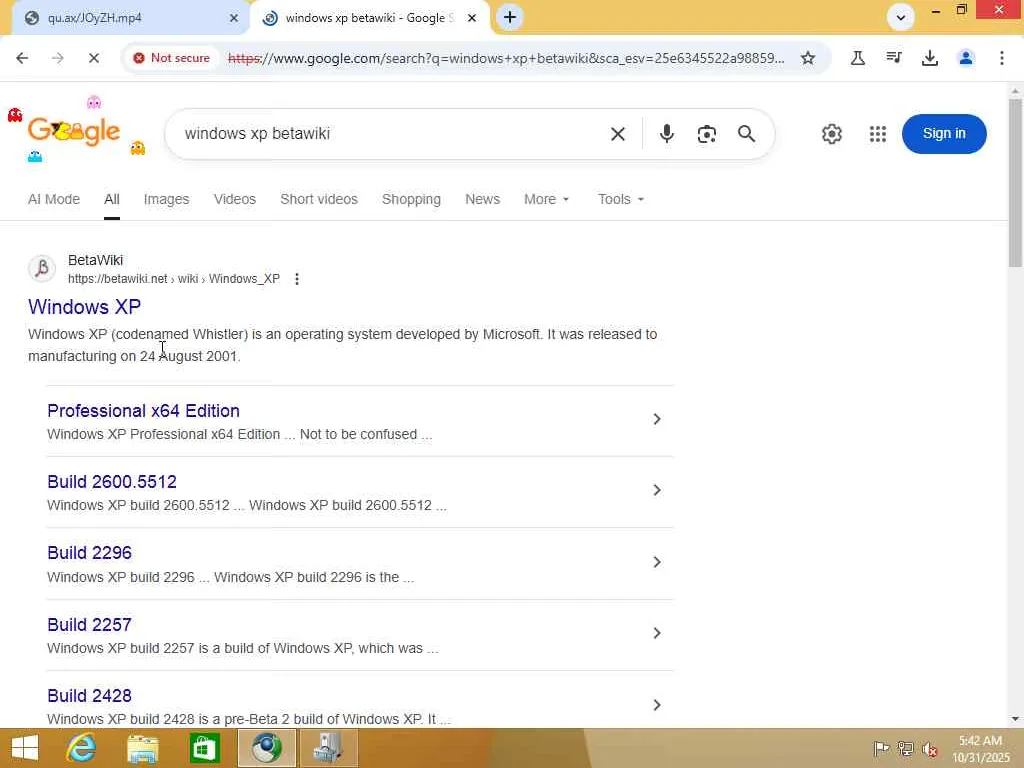Open Chrome's three-dot menu
The width and height of the screenshot is (1024, 768).
pyautogui.click(x=1002, y=58)
